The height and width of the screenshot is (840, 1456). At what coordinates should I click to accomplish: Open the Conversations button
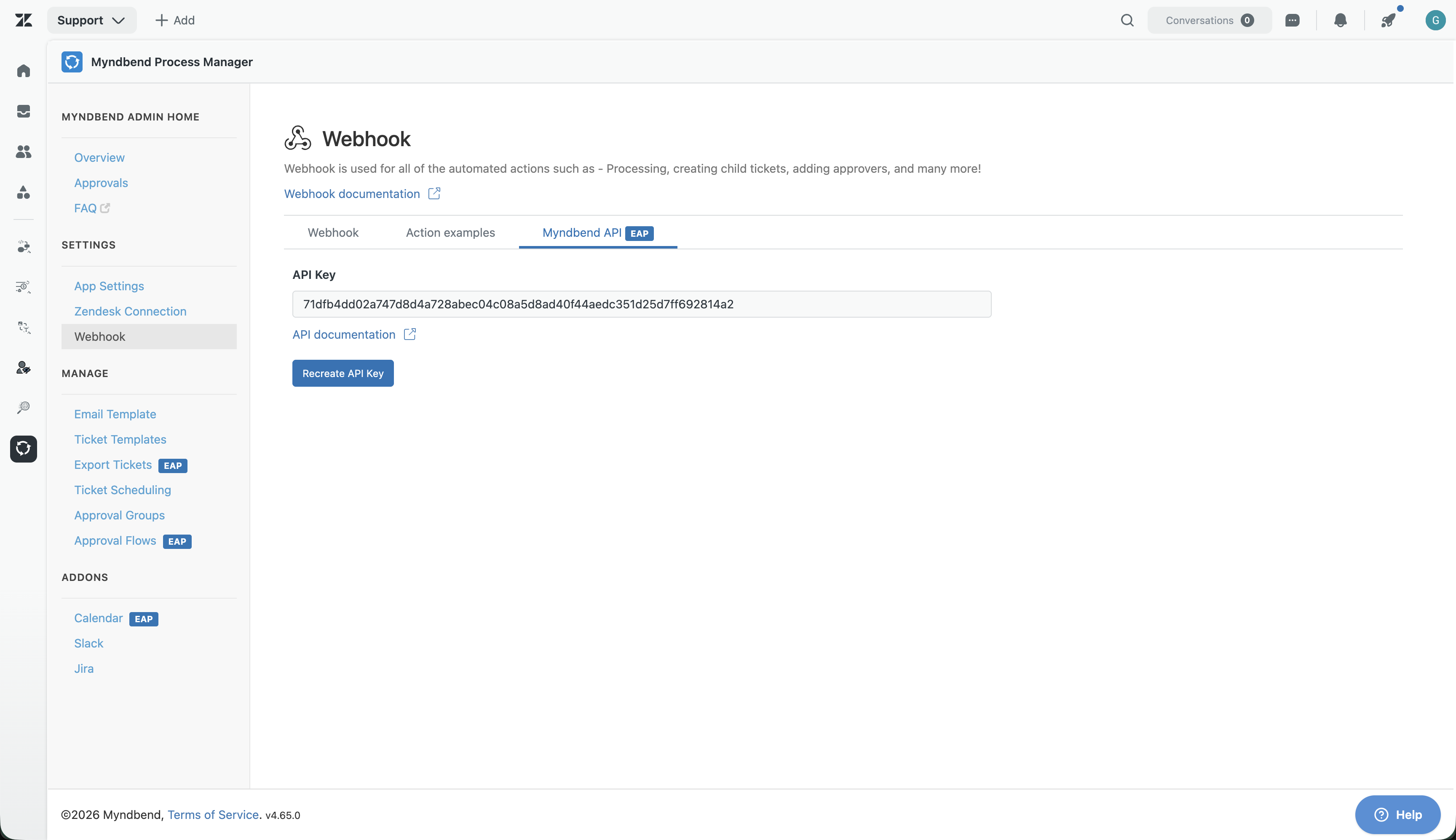pos(1209,20)
